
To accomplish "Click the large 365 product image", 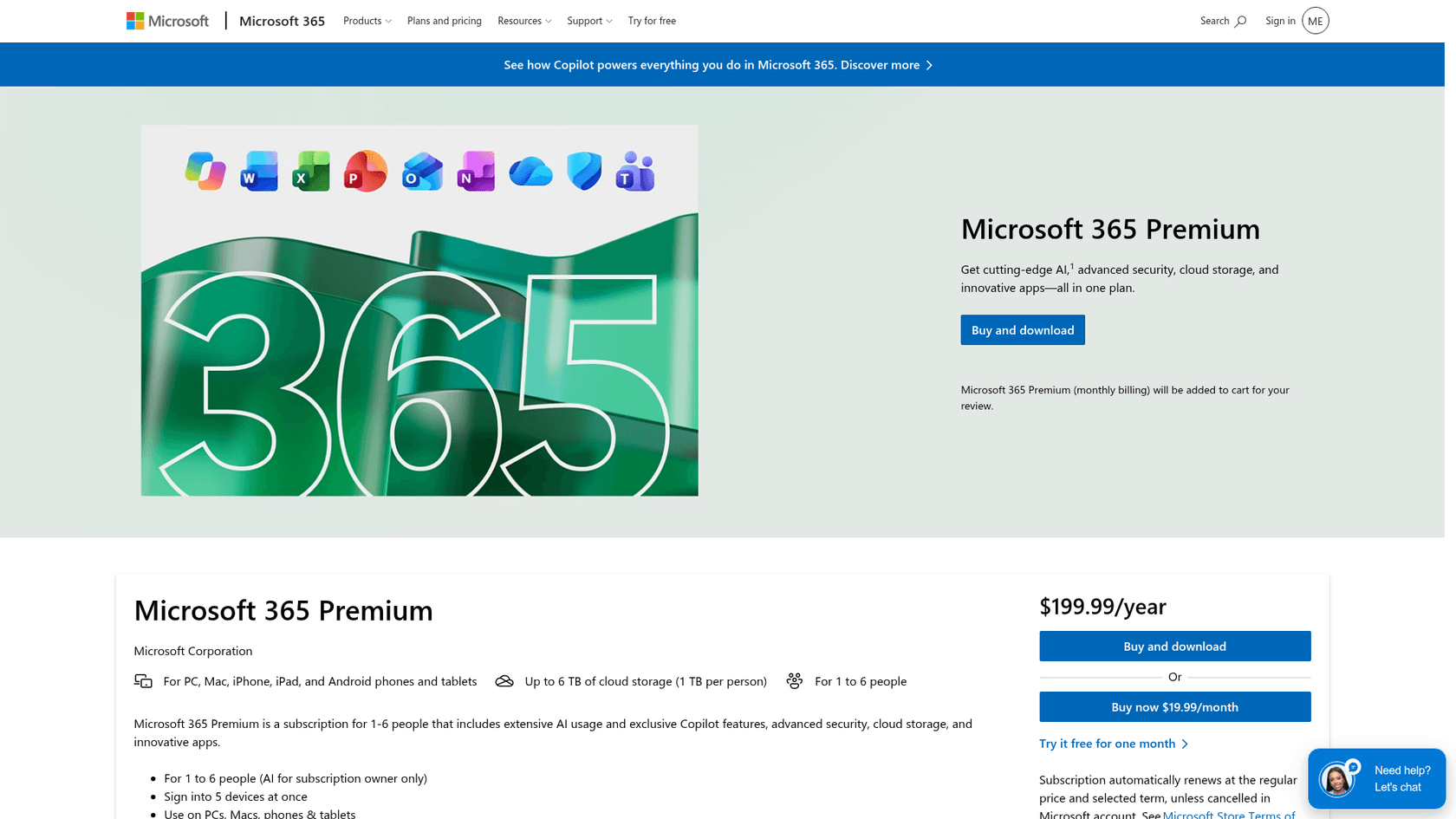I will tap(419, 310).
